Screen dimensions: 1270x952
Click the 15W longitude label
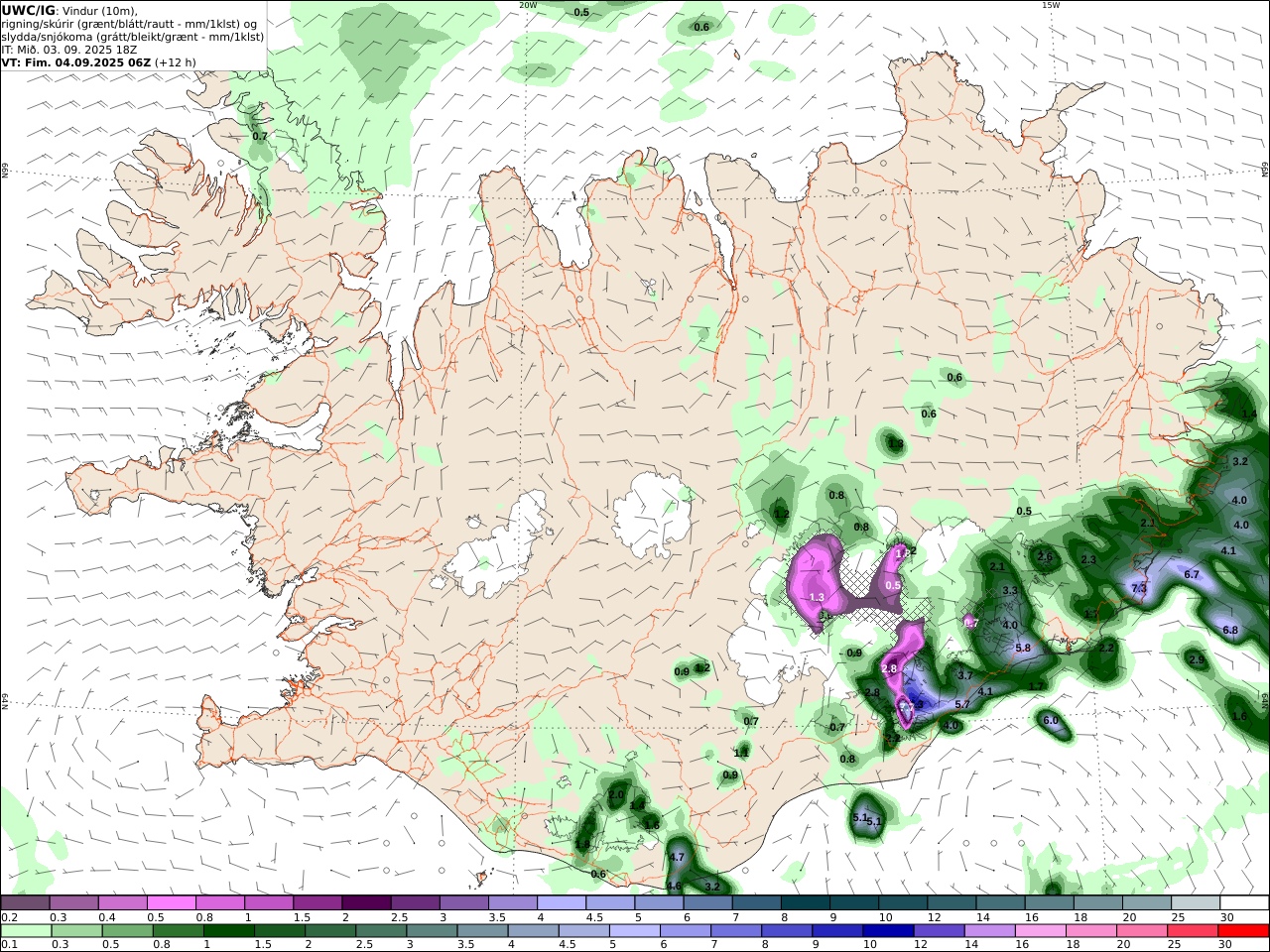(x=1051, y=5)
